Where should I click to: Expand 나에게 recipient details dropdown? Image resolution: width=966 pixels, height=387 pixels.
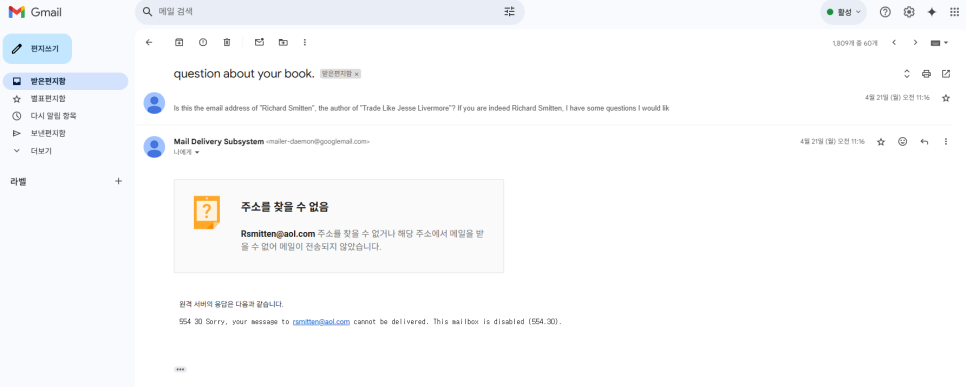(x=197, y=153)
